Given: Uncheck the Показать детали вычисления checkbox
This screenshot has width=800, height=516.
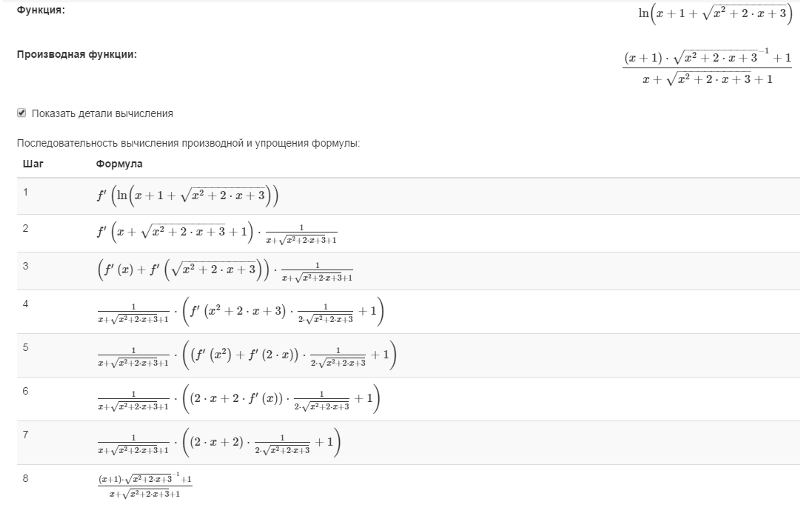Looking at the screenshot, I should [21, 113].
